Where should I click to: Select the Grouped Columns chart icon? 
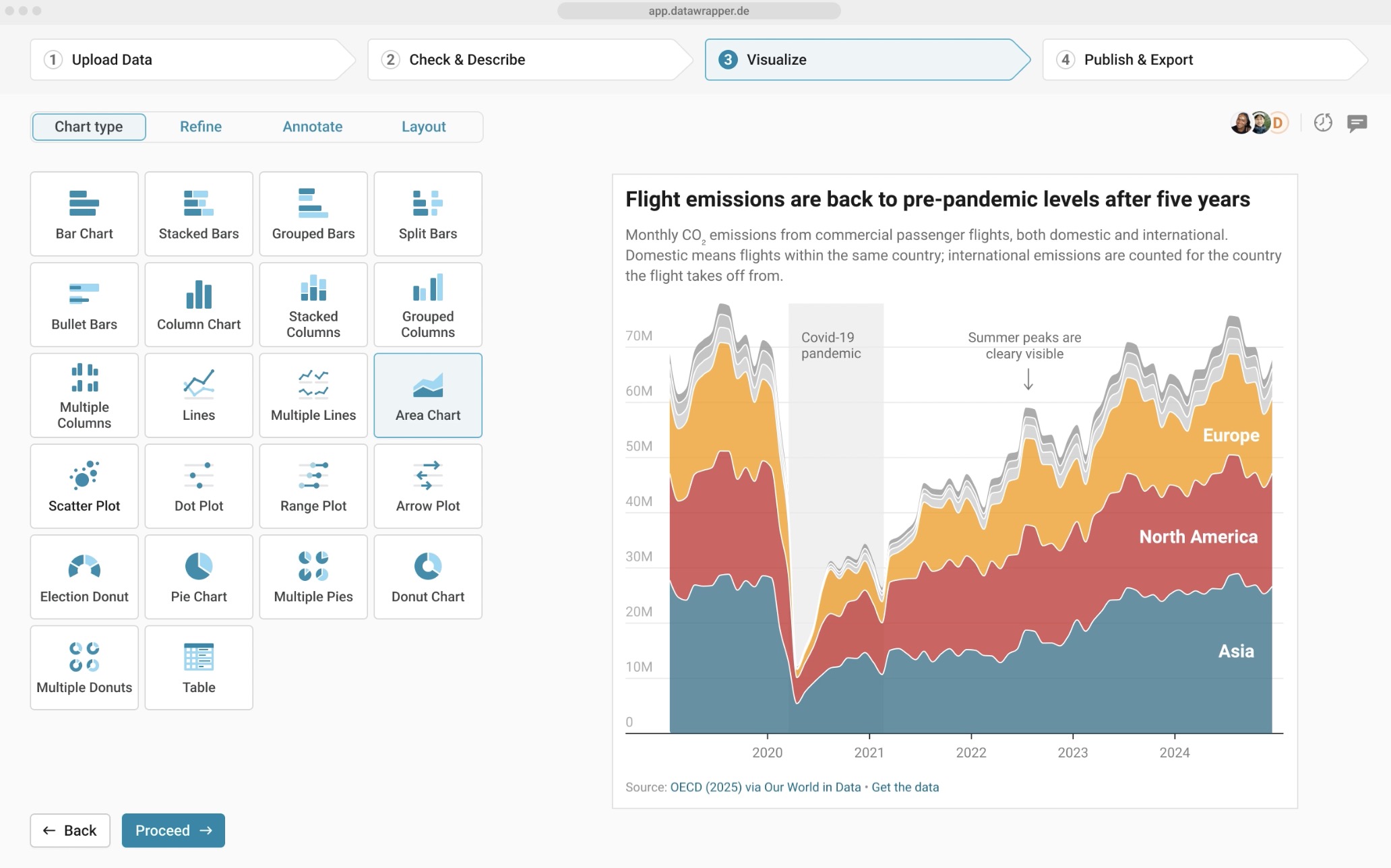428,305
